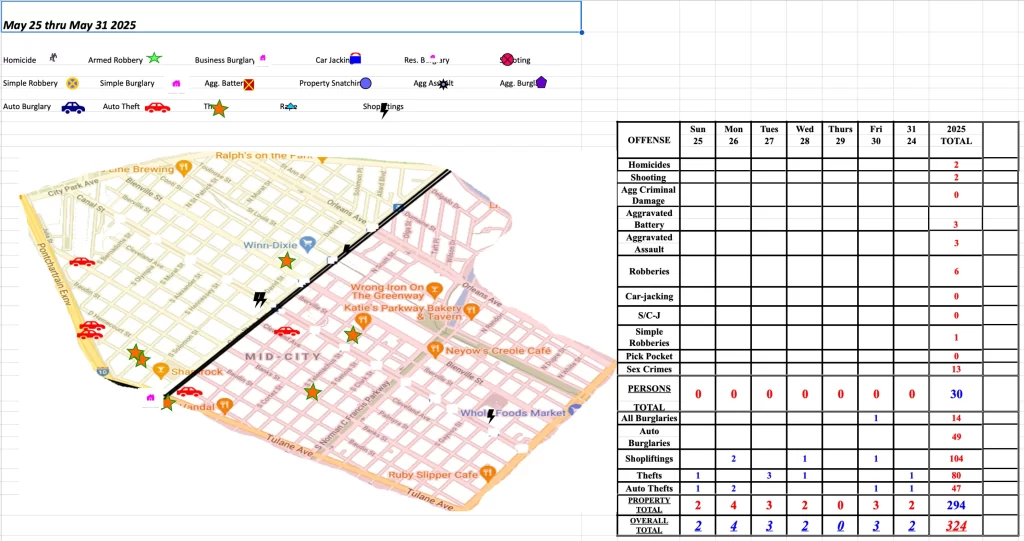This screenshot has width=1024, height=541.
Task: Select the OVERALL TOTAL row label
Action: tap(649, 525)
